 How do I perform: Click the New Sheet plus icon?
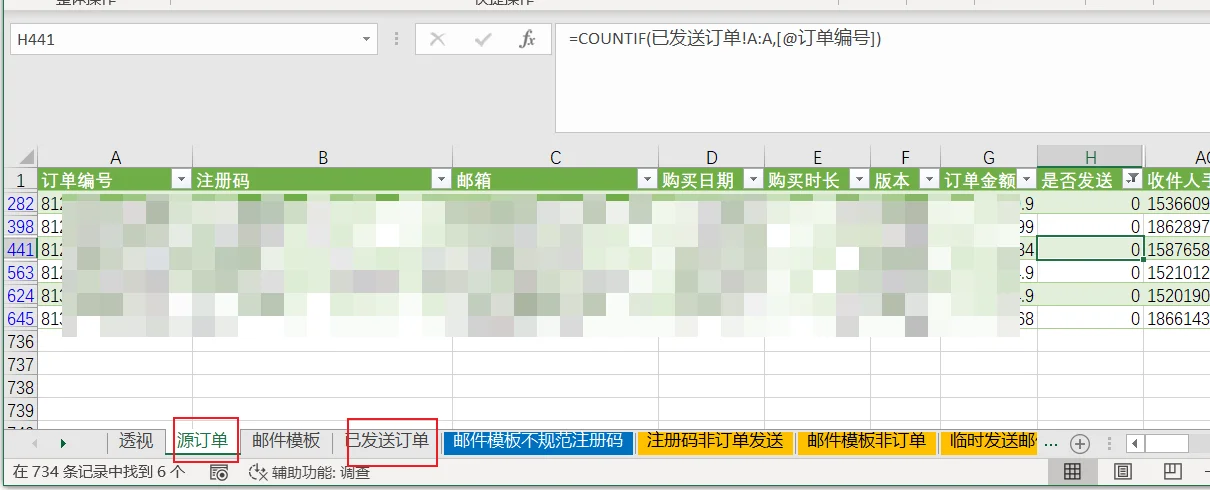pyautogui.click(x=1079, y=442)
